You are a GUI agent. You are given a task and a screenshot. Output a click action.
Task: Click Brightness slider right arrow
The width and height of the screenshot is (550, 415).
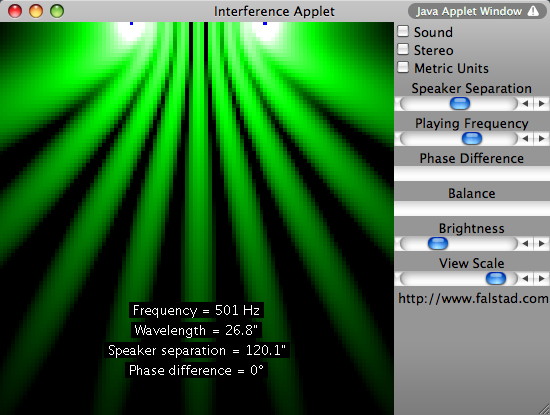pos(542,243)
